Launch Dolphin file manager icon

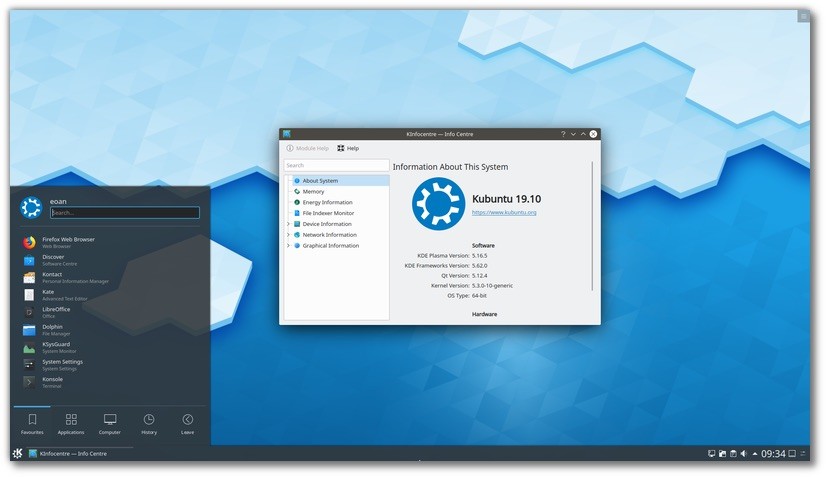tap(30, 330)
